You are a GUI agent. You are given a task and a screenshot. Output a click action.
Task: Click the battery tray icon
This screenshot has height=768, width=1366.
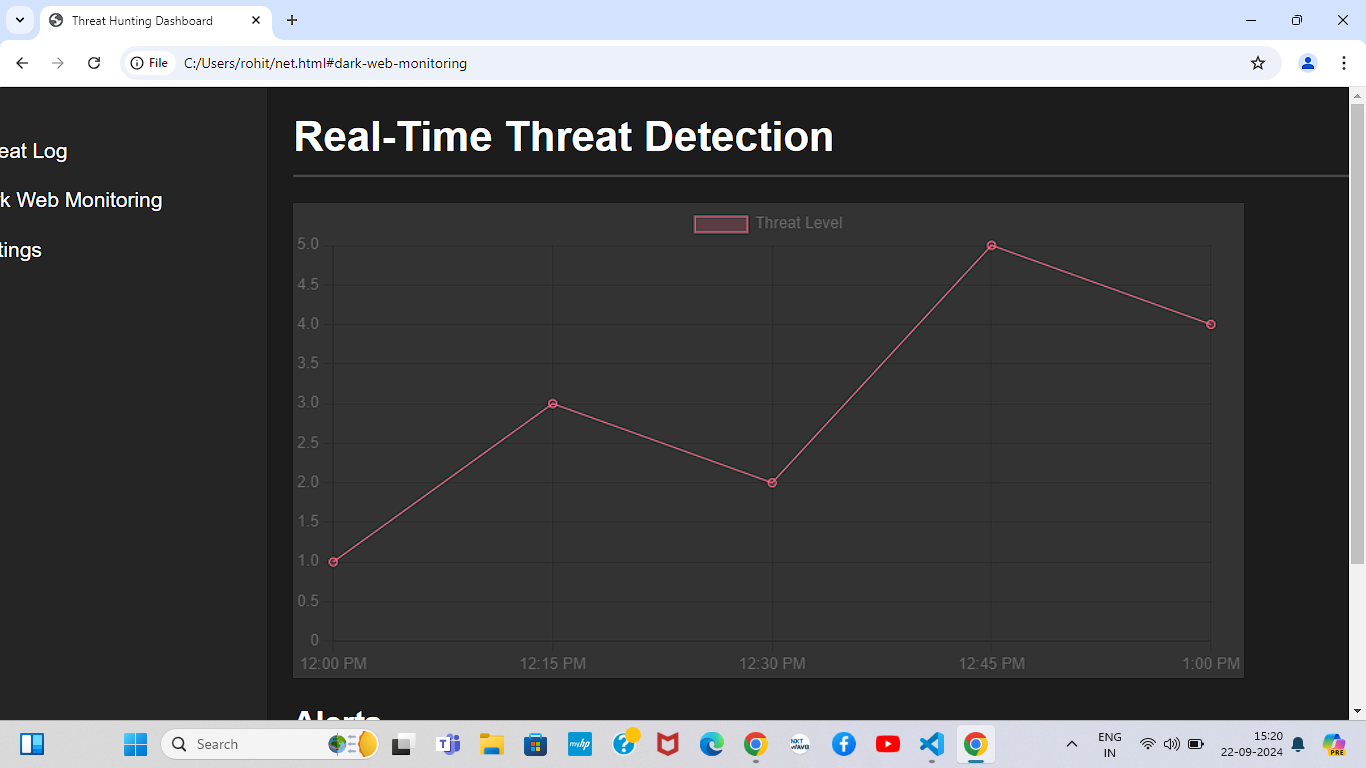pos(1196,744)
